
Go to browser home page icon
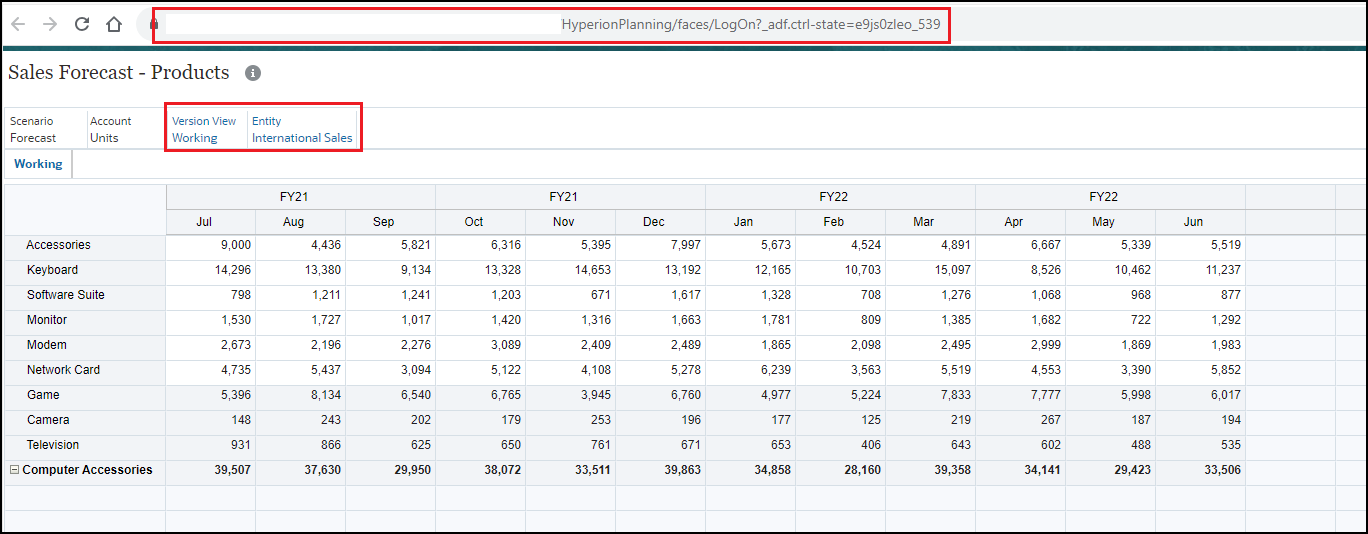(114, 24)
